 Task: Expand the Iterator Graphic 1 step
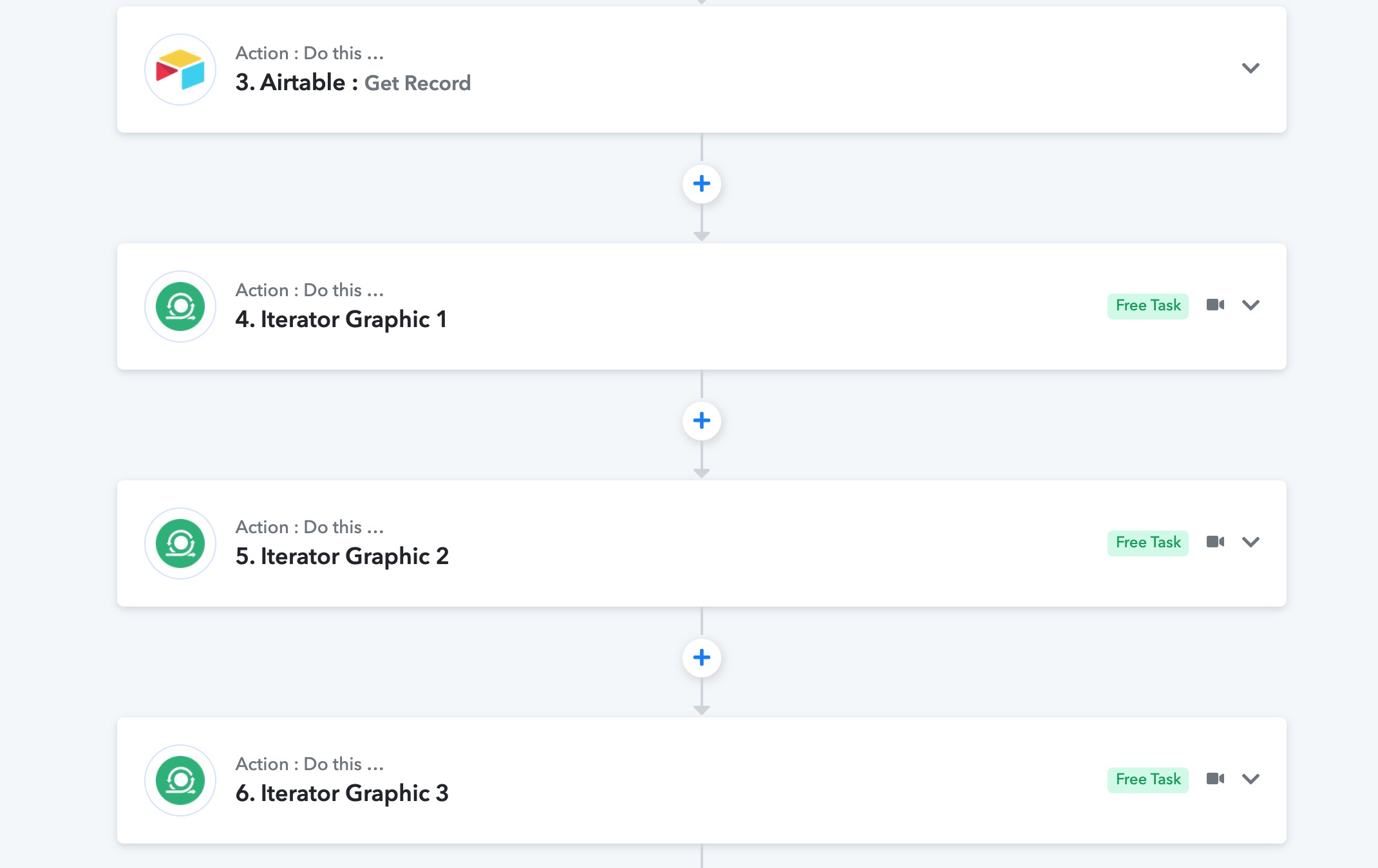tap(1251, 305)
